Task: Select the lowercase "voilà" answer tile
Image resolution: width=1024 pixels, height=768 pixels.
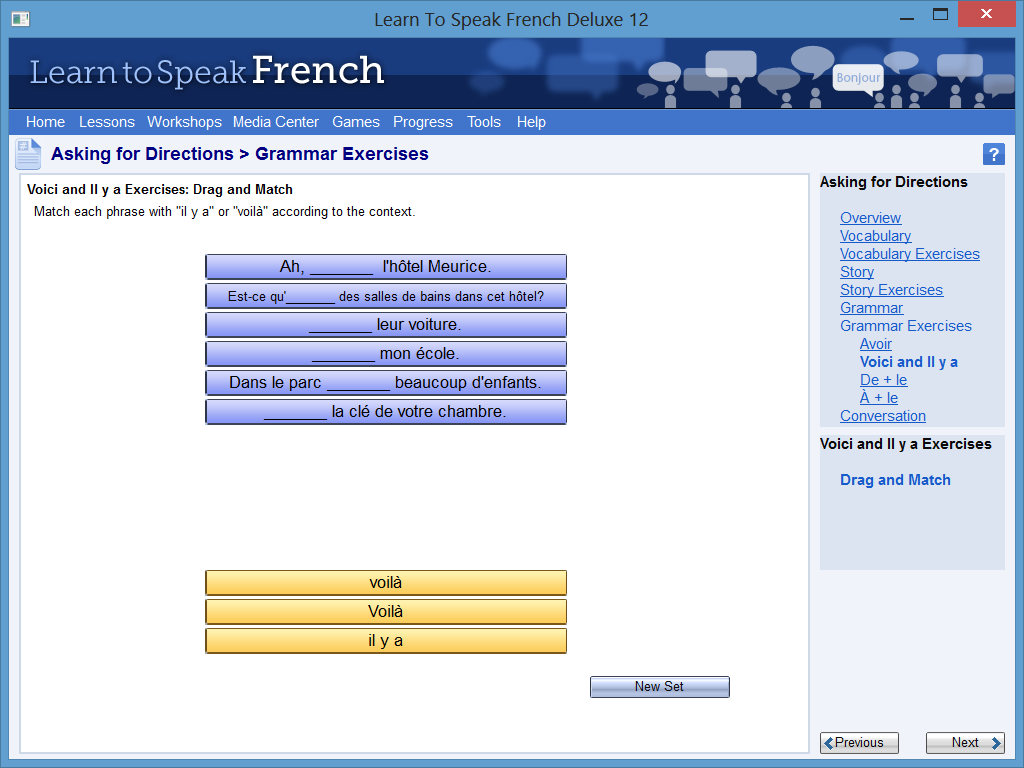Action: pyautogui.click(x=386, y=583)
